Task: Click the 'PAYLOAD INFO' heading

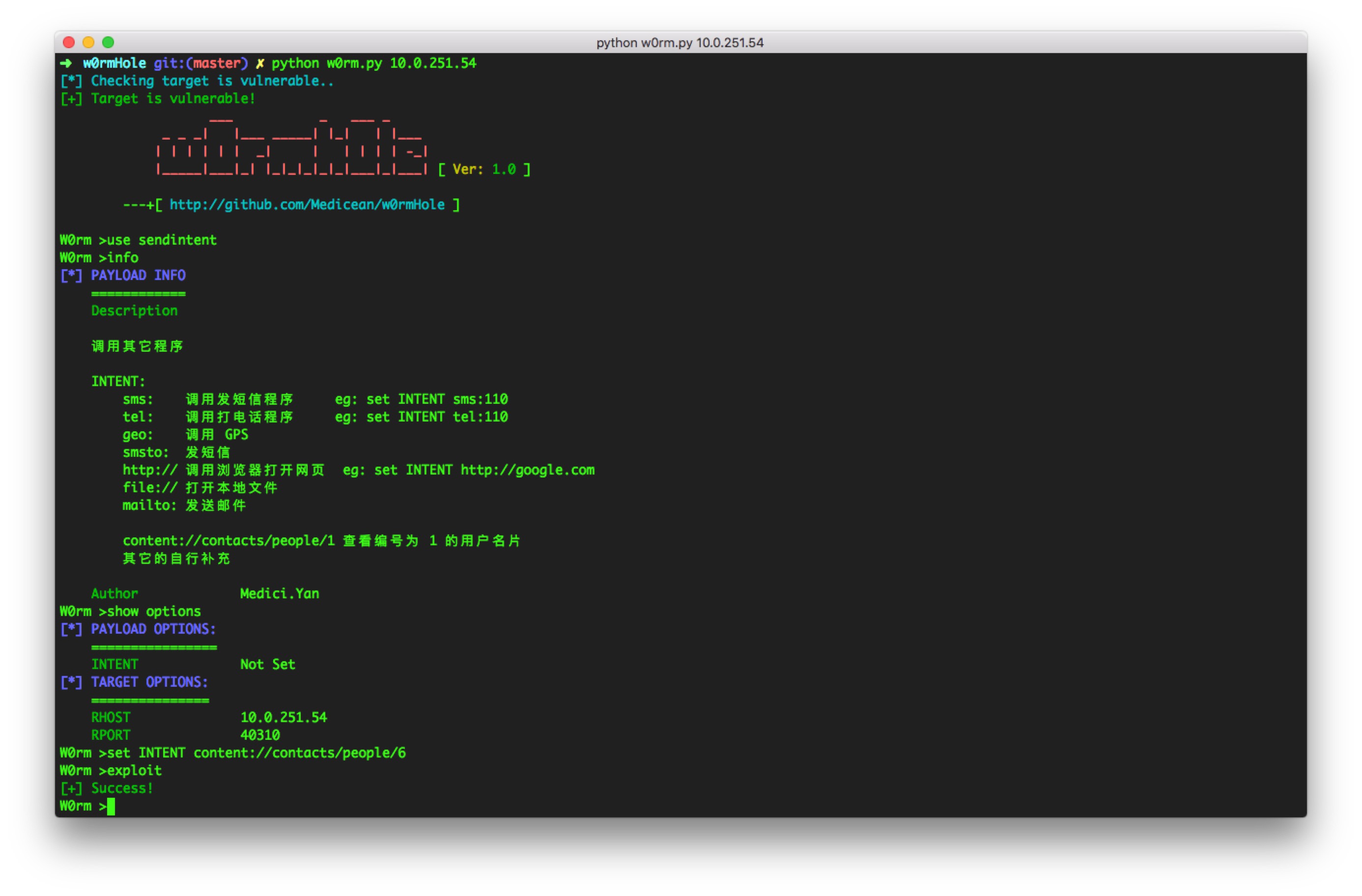Action: click(138, 275)
